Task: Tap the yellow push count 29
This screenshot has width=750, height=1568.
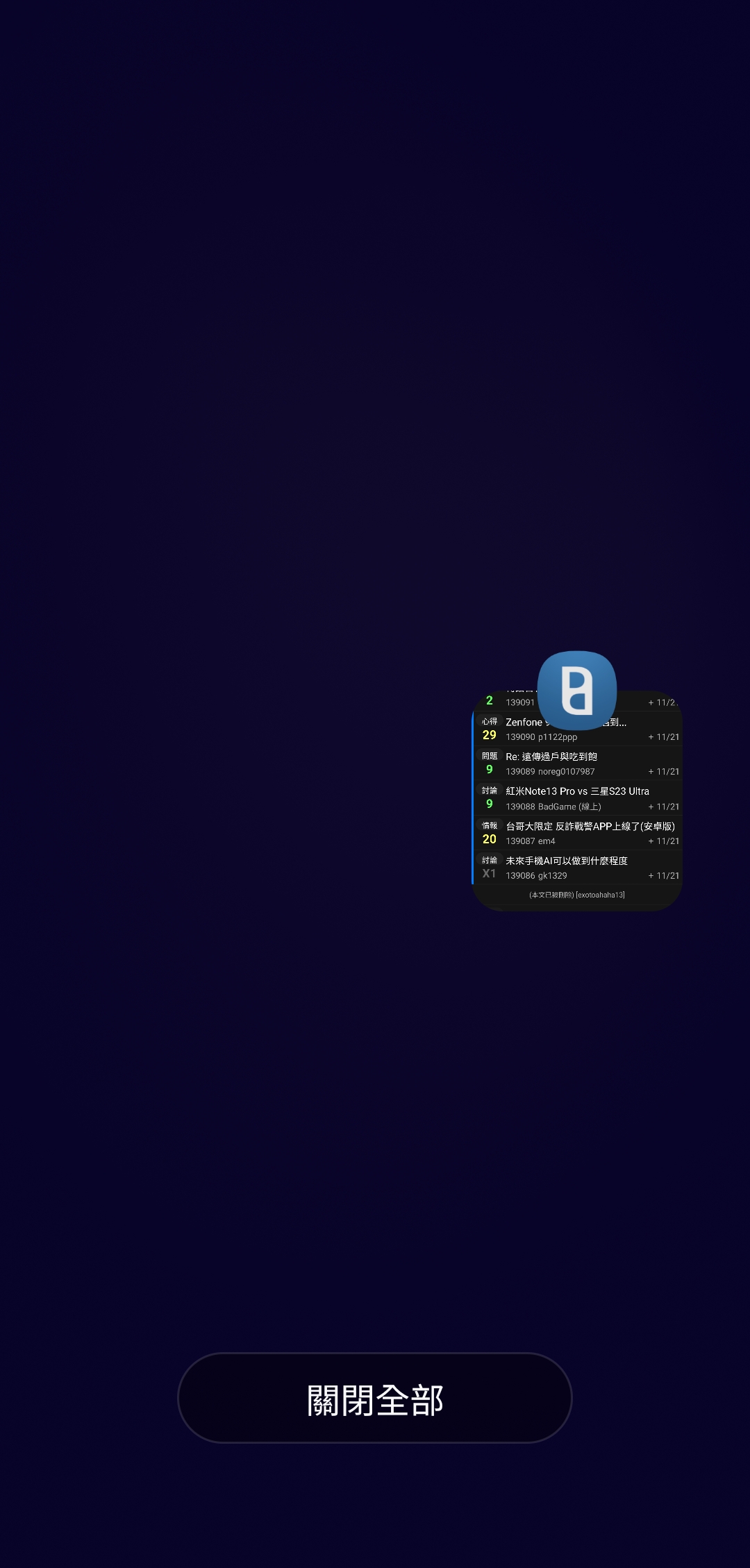Action: pyautogui.click(x=490, y=735)
